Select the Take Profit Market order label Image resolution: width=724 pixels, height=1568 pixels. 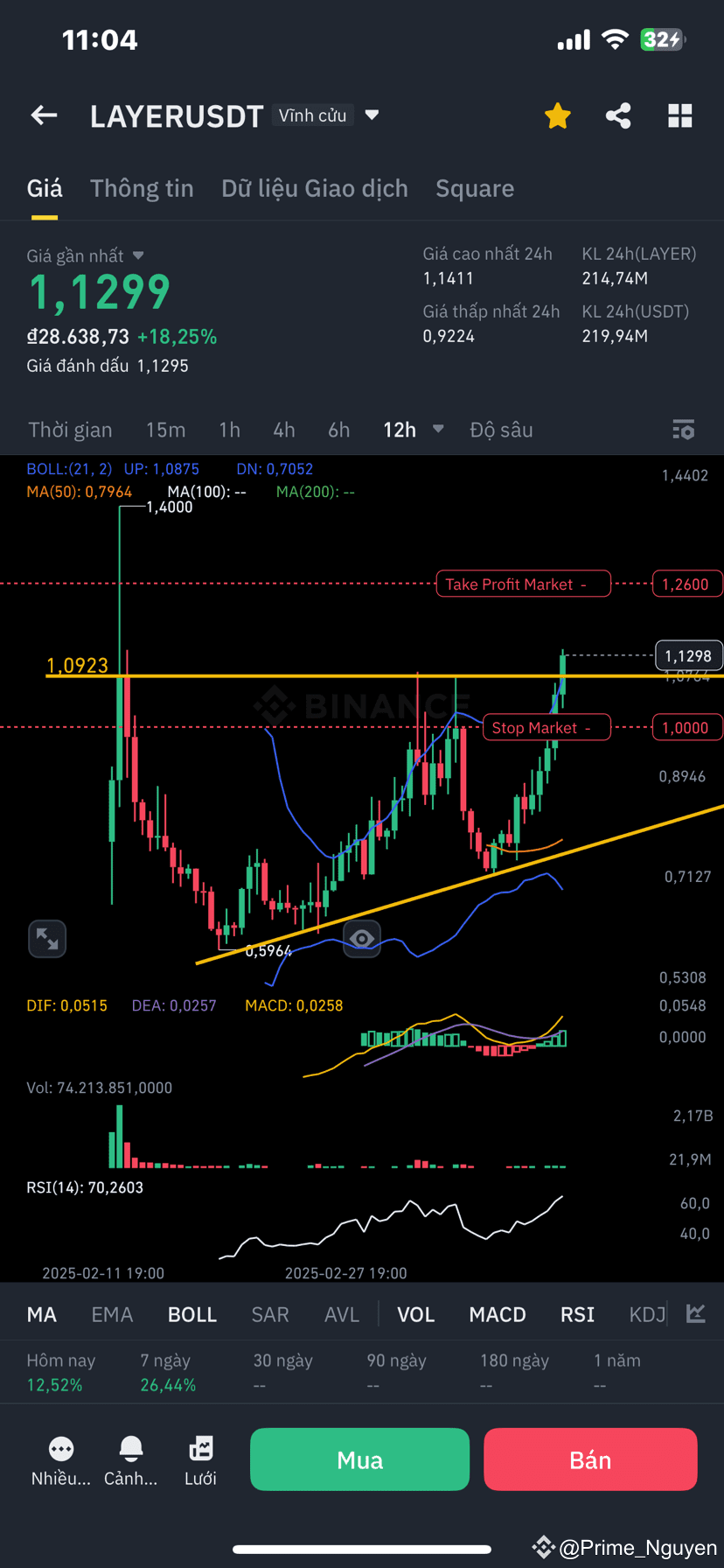pyautogui.click(x=523, y=584)
